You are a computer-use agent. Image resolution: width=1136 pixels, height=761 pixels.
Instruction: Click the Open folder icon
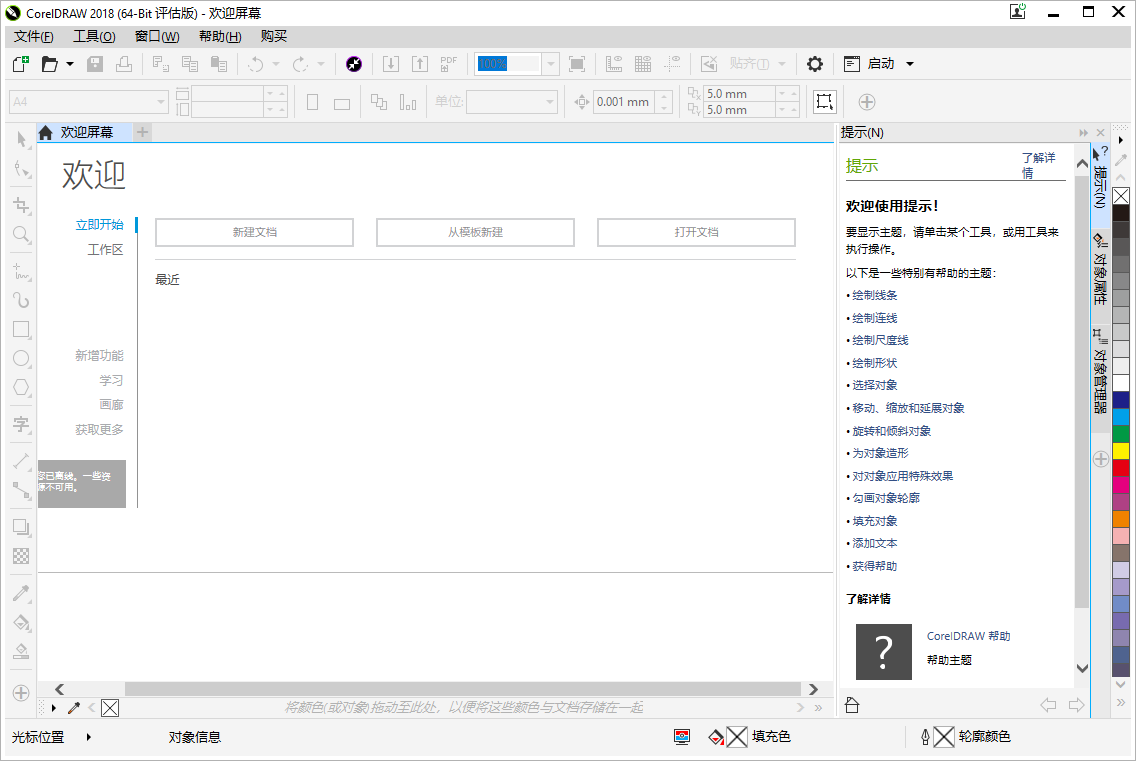coord(49,64)
